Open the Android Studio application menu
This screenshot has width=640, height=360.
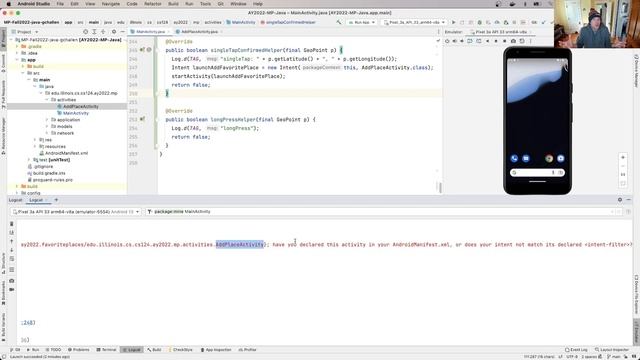[x=33, y=4]
